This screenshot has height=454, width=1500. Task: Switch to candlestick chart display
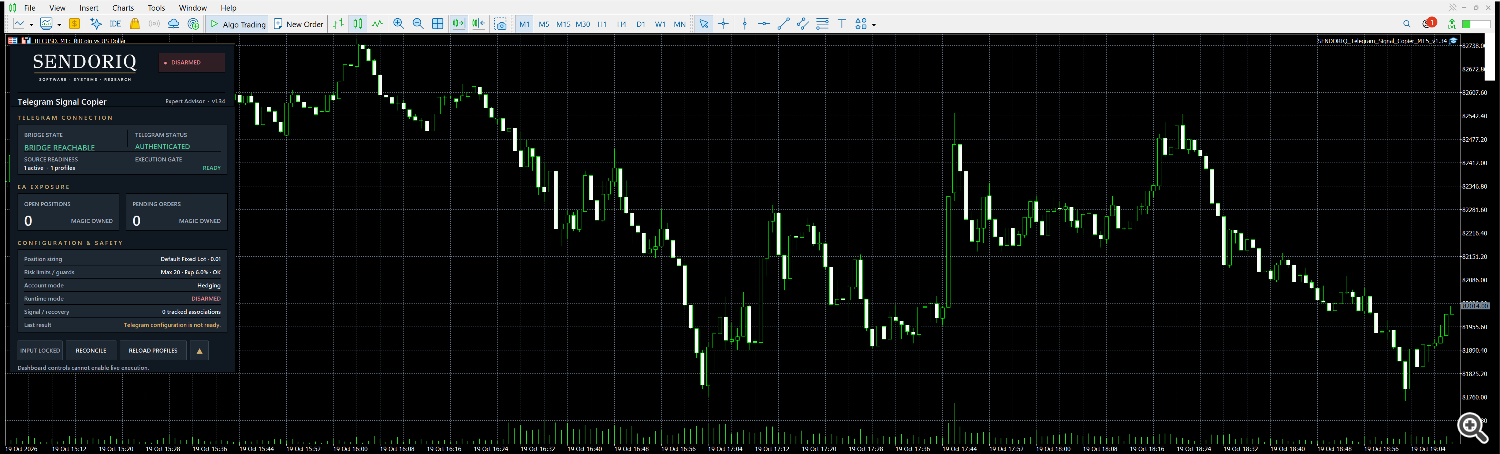click(x=357, y=23)
